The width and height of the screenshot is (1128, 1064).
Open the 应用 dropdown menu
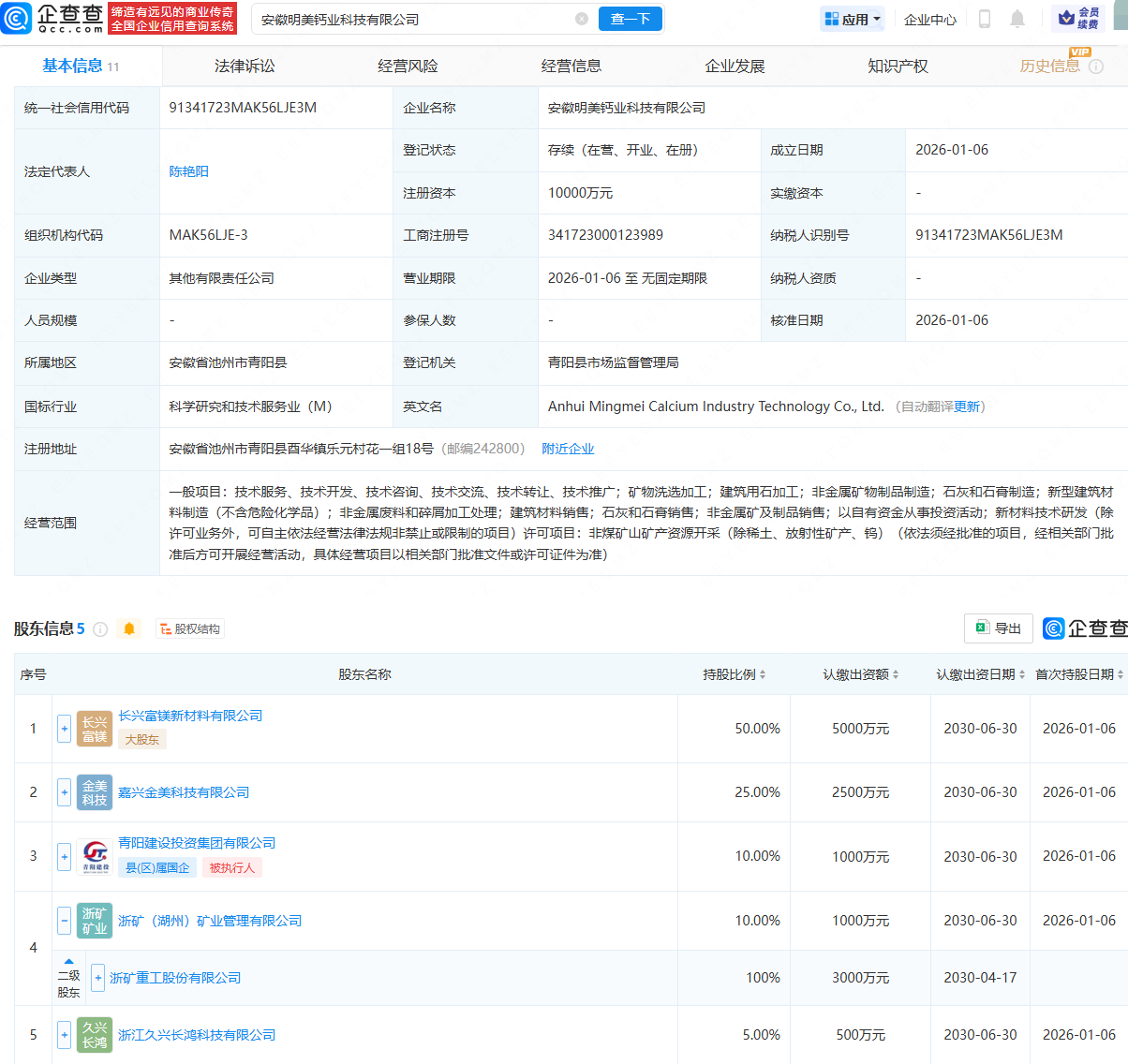tap(853, 19)
